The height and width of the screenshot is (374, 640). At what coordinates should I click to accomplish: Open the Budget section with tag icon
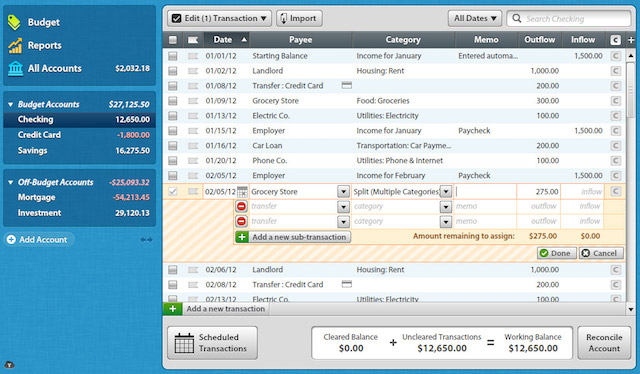(x=15, y=22)
